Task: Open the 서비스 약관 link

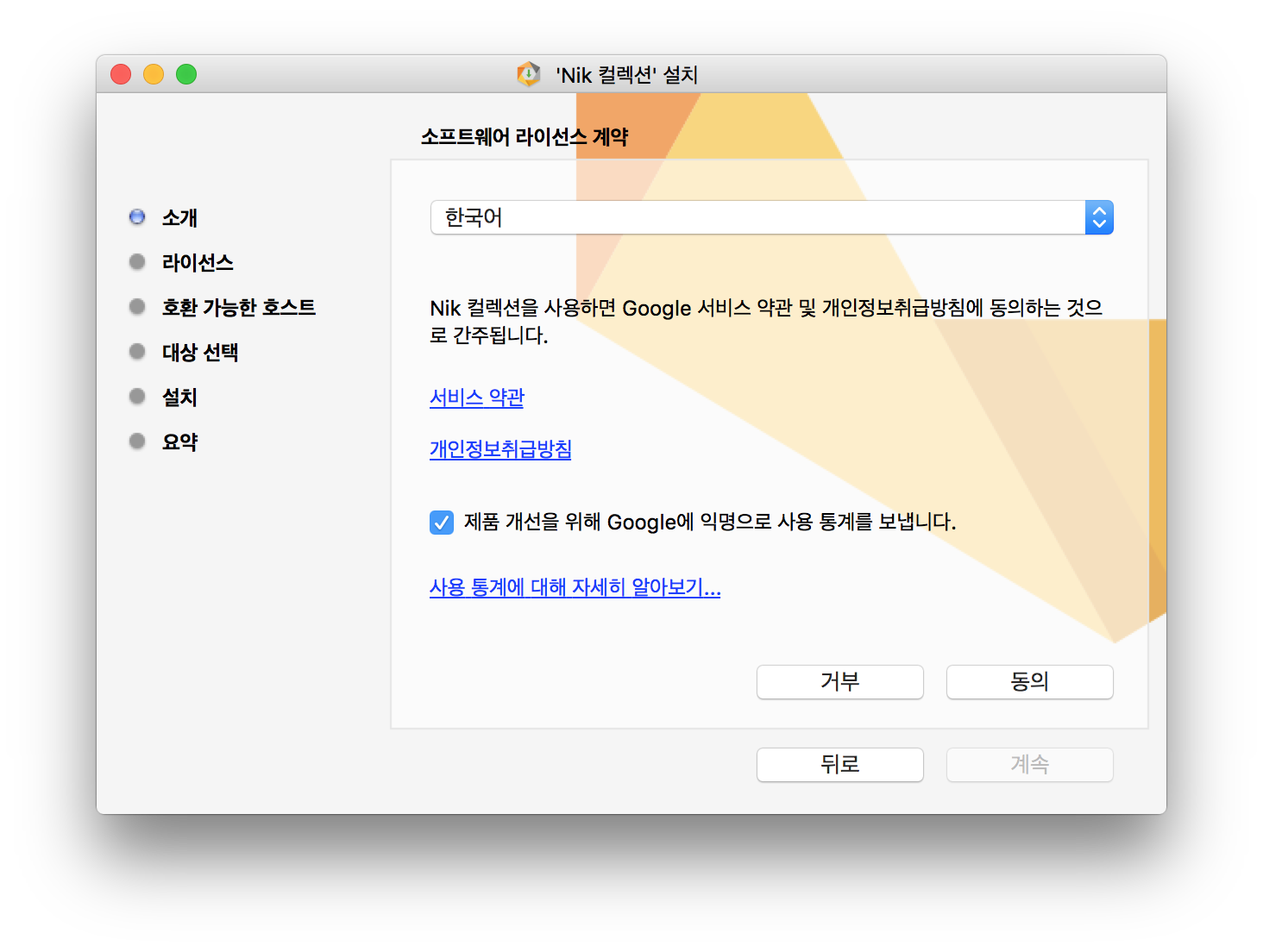Action: pyautogui.click(x=477, y=398)
